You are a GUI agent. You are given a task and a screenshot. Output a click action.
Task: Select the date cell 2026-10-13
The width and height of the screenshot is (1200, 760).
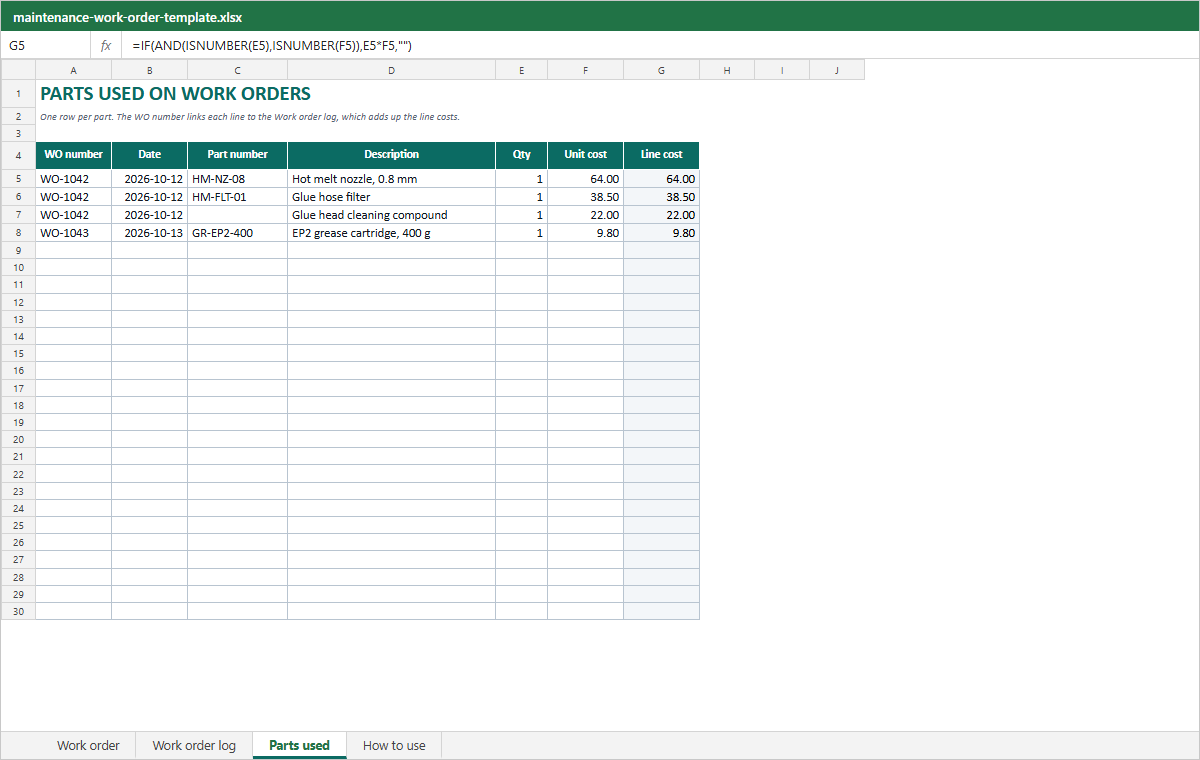click(149, 233)
